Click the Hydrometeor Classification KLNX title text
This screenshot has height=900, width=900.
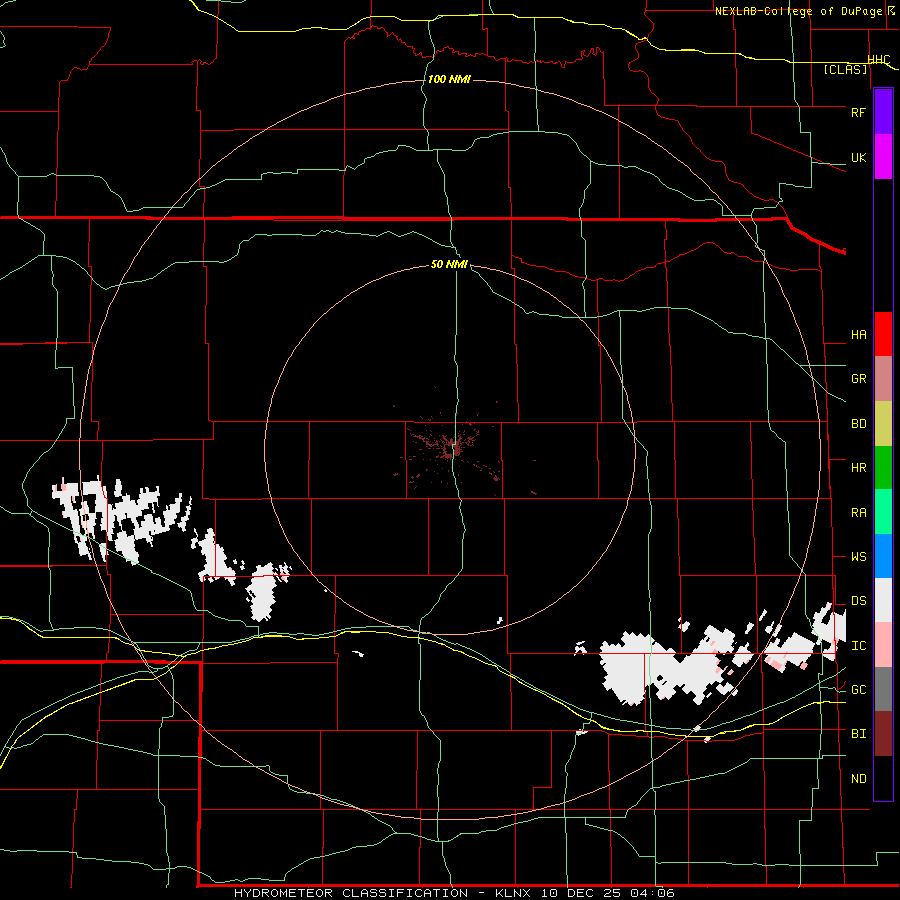coord(454,893)
